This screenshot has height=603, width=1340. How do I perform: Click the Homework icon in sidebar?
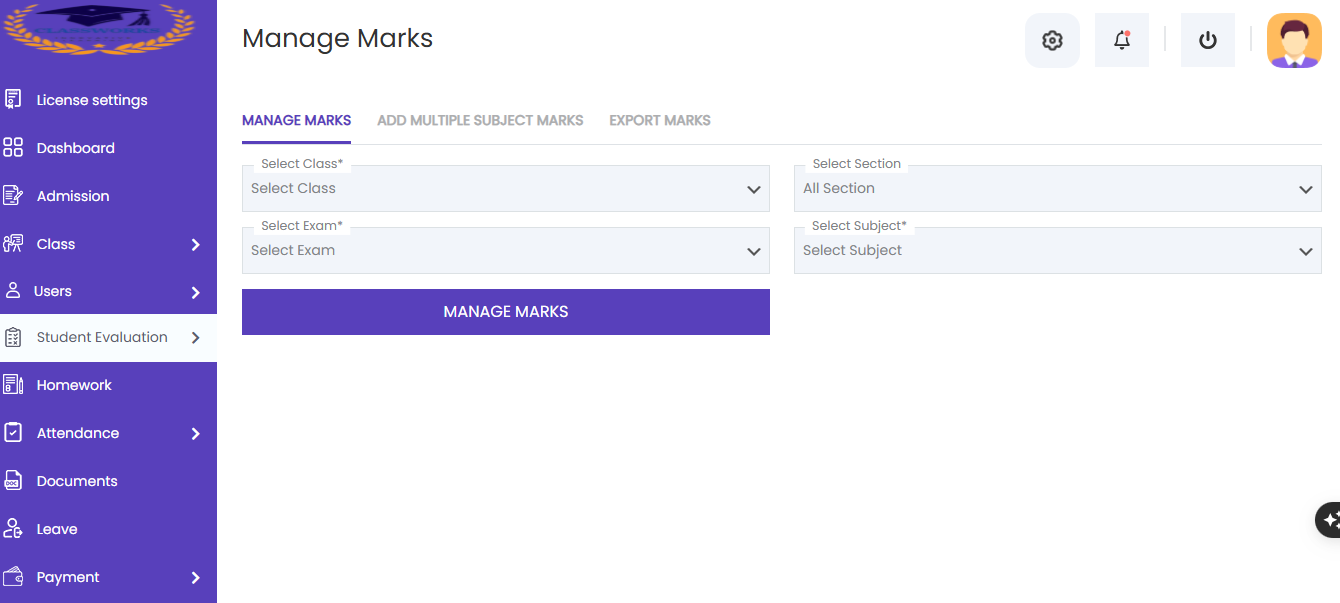13,385
